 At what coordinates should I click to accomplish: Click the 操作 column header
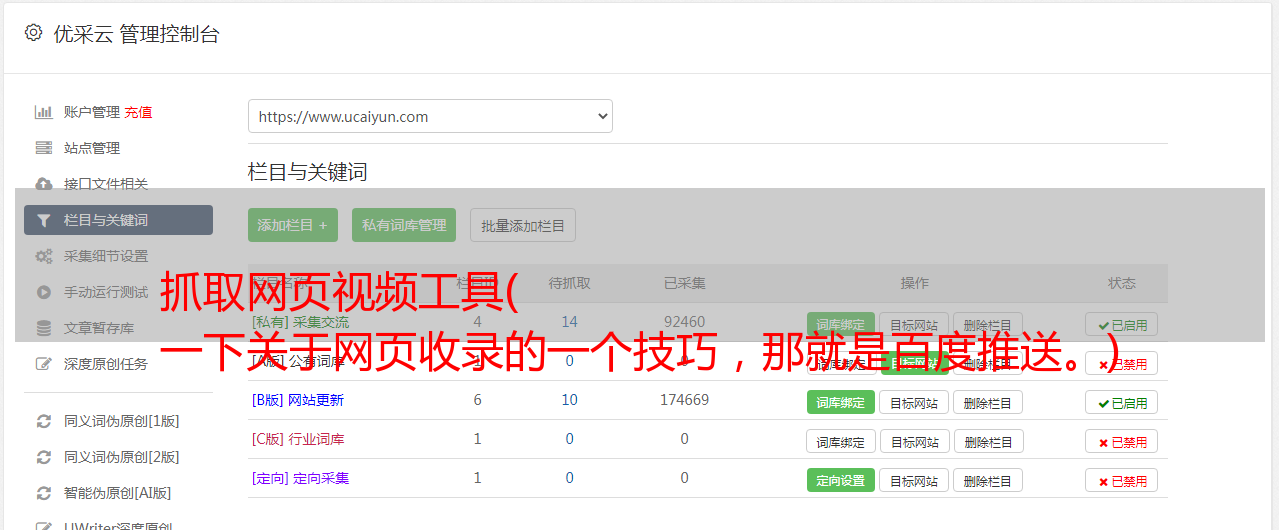[x=914, y=283]
